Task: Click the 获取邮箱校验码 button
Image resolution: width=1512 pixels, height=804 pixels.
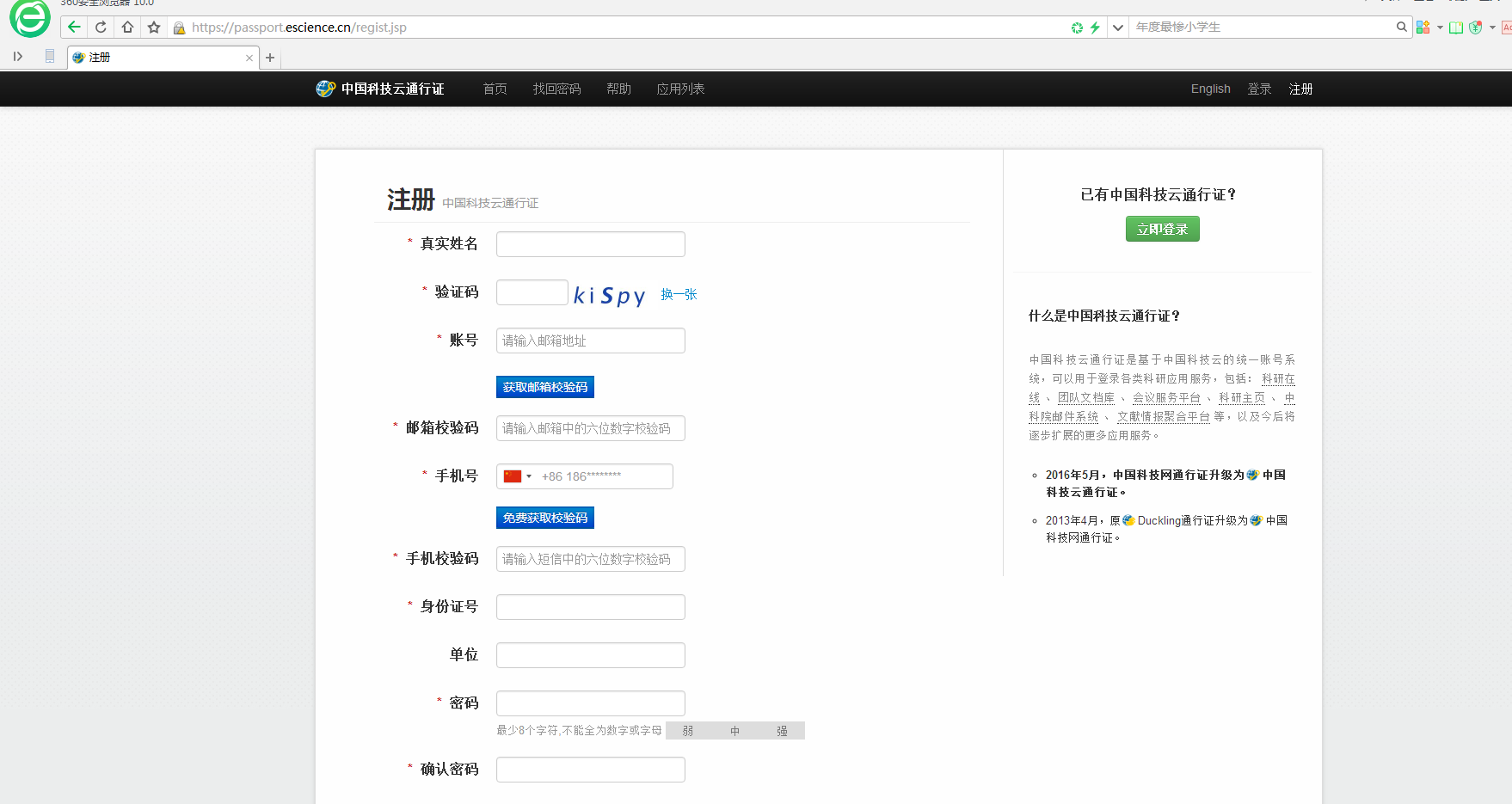Action: pos(544,387)
